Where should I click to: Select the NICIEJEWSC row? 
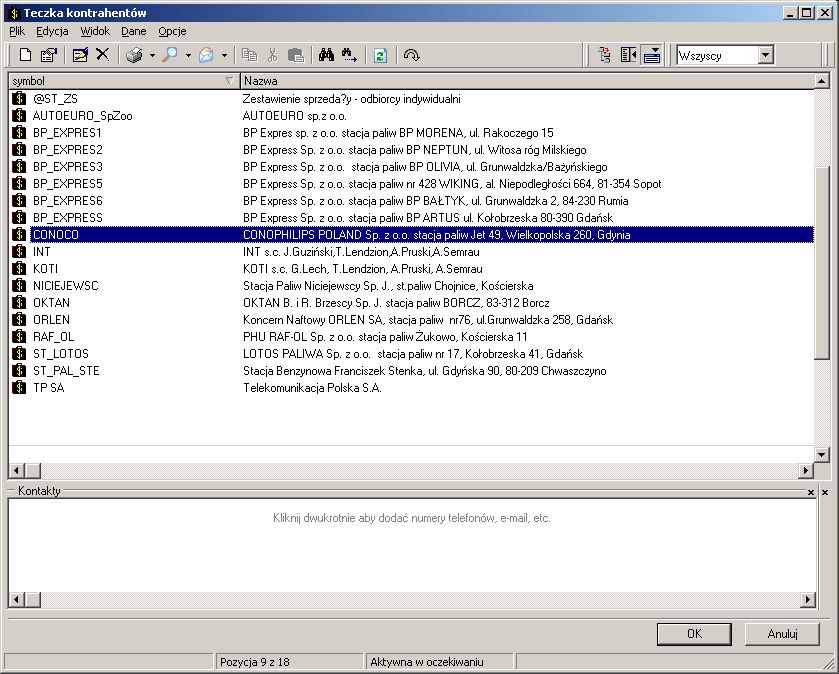411,286
